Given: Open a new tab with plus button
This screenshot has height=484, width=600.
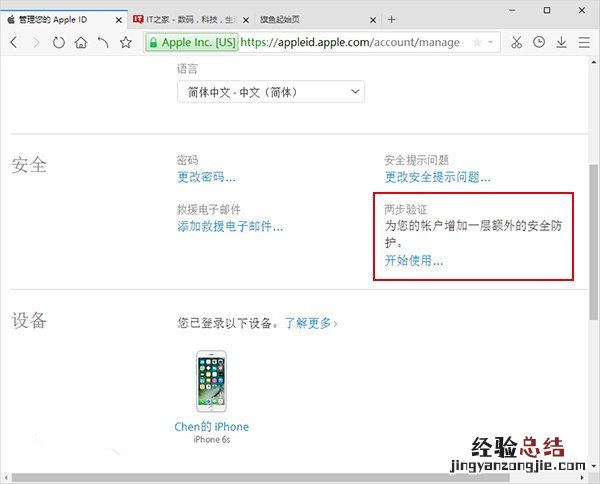Looking at the screenshot, I should point(391,20).
